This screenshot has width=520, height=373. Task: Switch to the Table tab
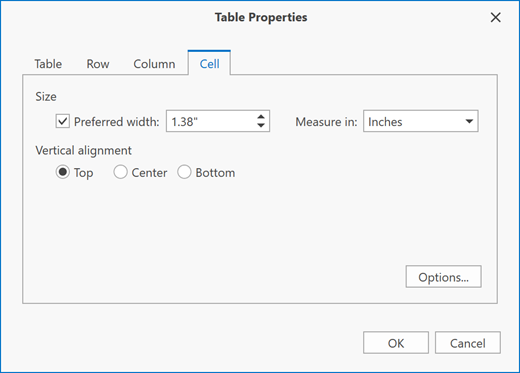click(48, 64)
